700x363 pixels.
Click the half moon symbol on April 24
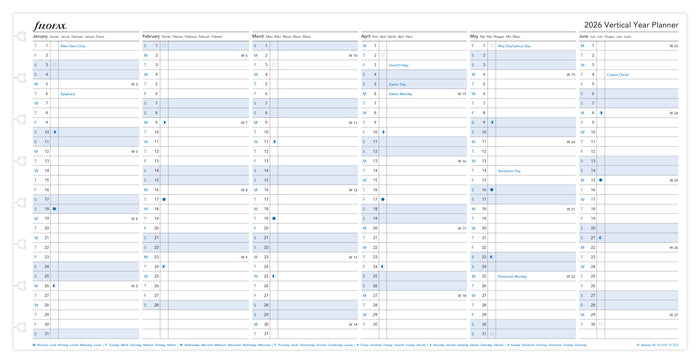383,267
